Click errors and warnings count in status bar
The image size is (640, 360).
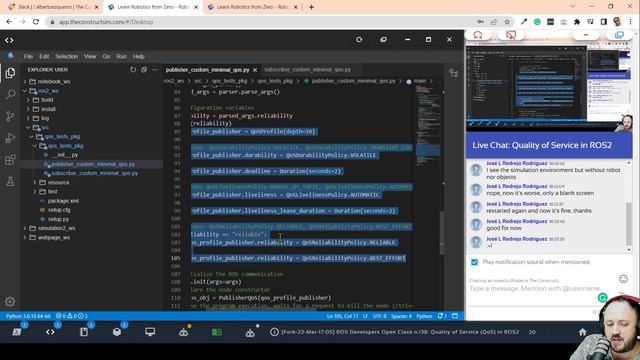tap(71, 316)
